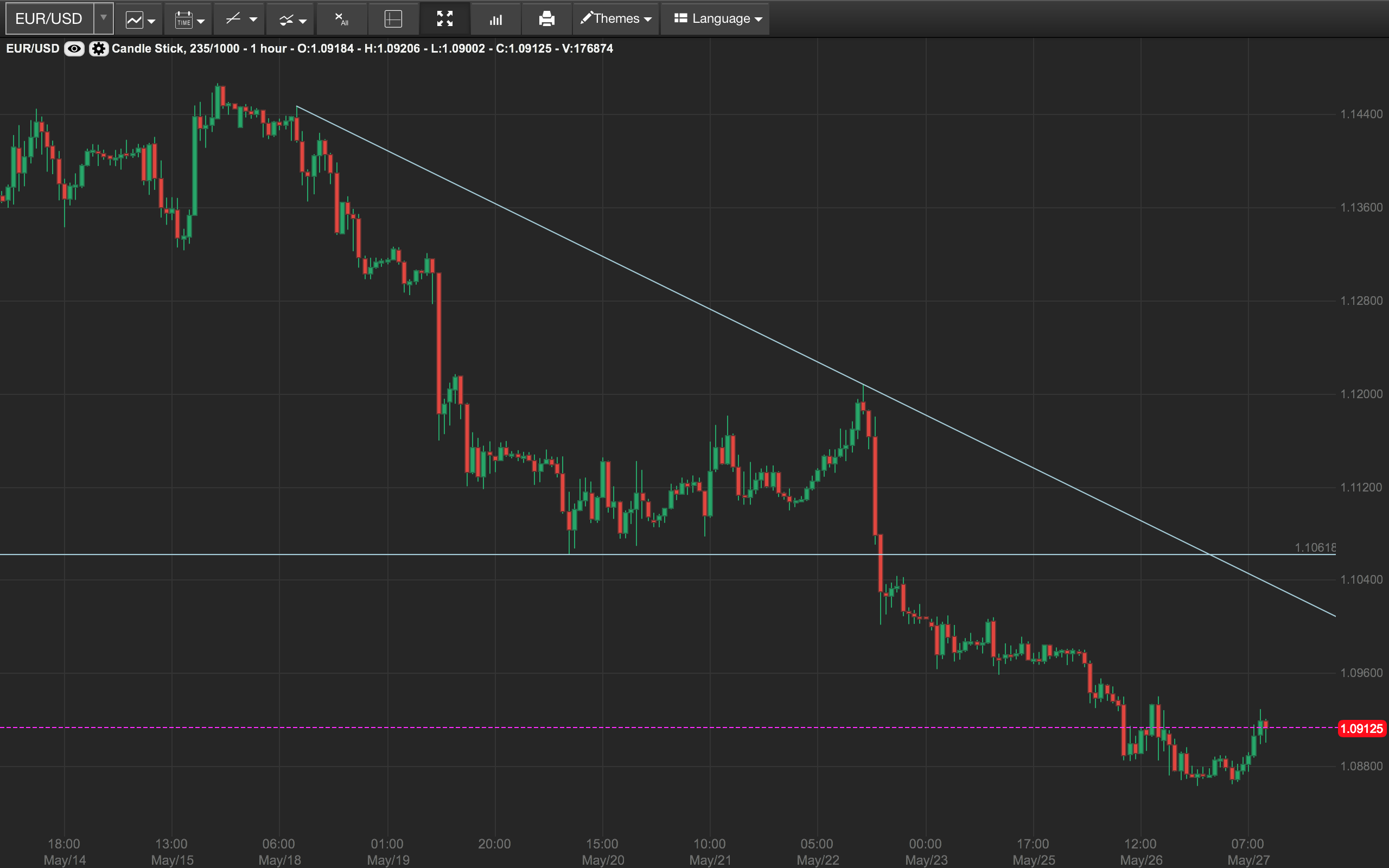Click the volume bars icon
1389x868 pixels.
pyautogui.click(x=496, y=20)
